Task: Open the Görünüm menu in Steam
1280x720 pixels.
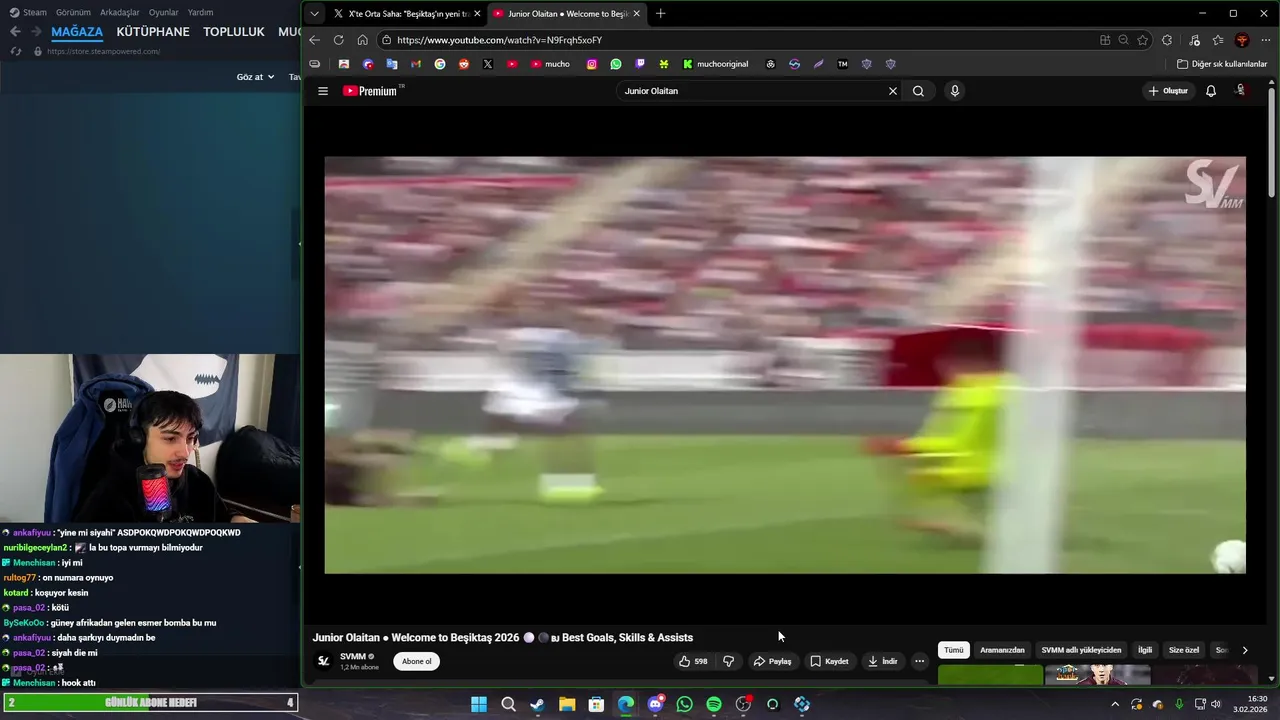Action: 73,13
